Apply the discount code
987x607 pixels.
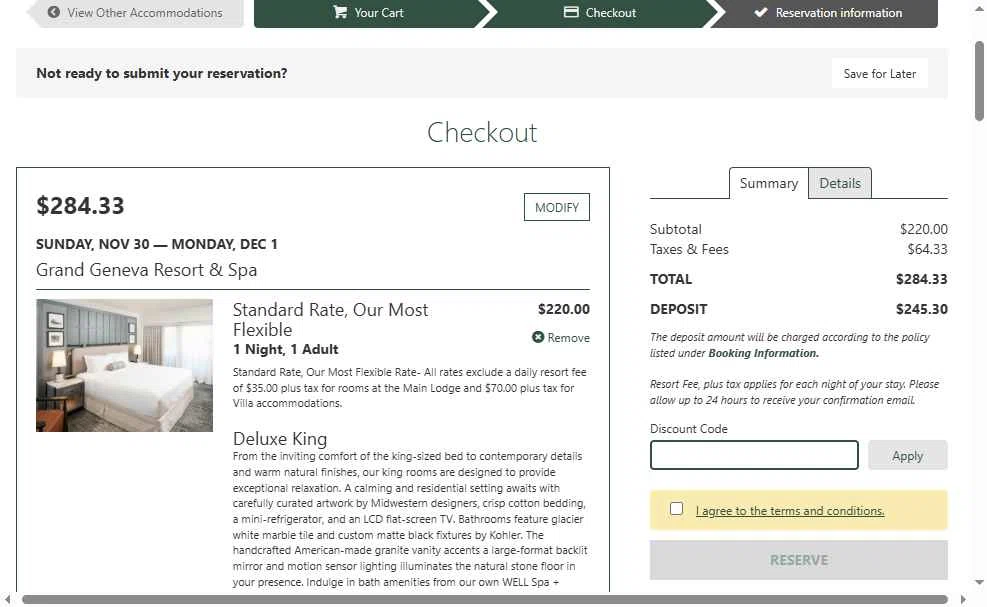pyautogui.click(x=907, y=455)
